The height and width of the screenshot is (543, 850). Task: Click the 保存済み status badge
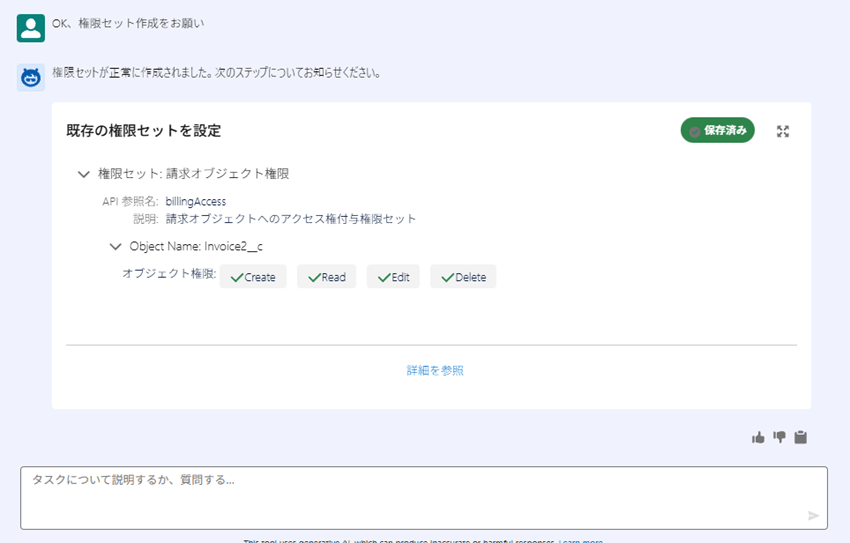pos(718,131)
